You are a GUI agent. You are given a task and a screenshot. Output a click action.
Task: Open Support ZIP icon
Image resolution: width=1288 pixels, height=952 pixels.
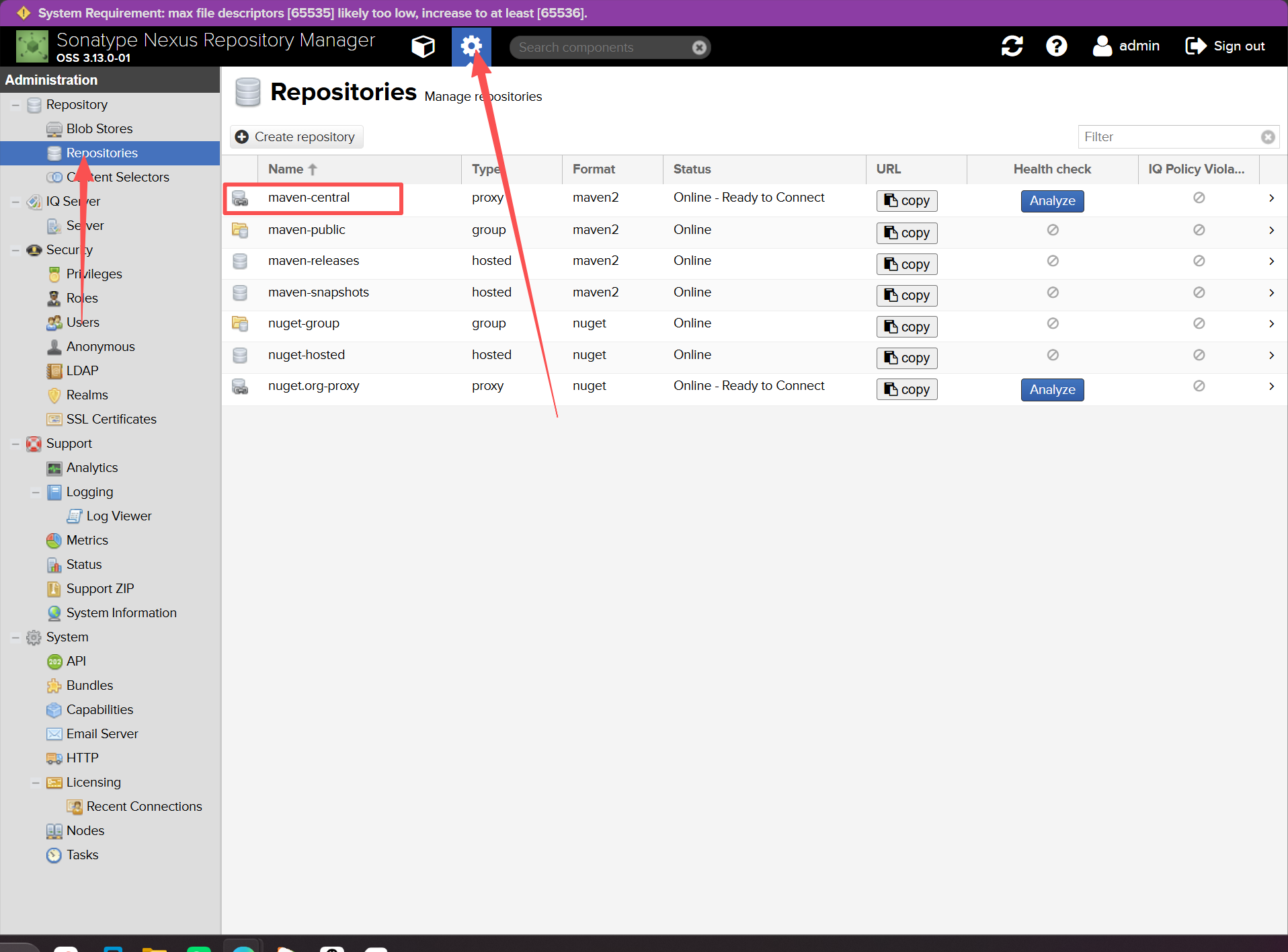point(54,589)
